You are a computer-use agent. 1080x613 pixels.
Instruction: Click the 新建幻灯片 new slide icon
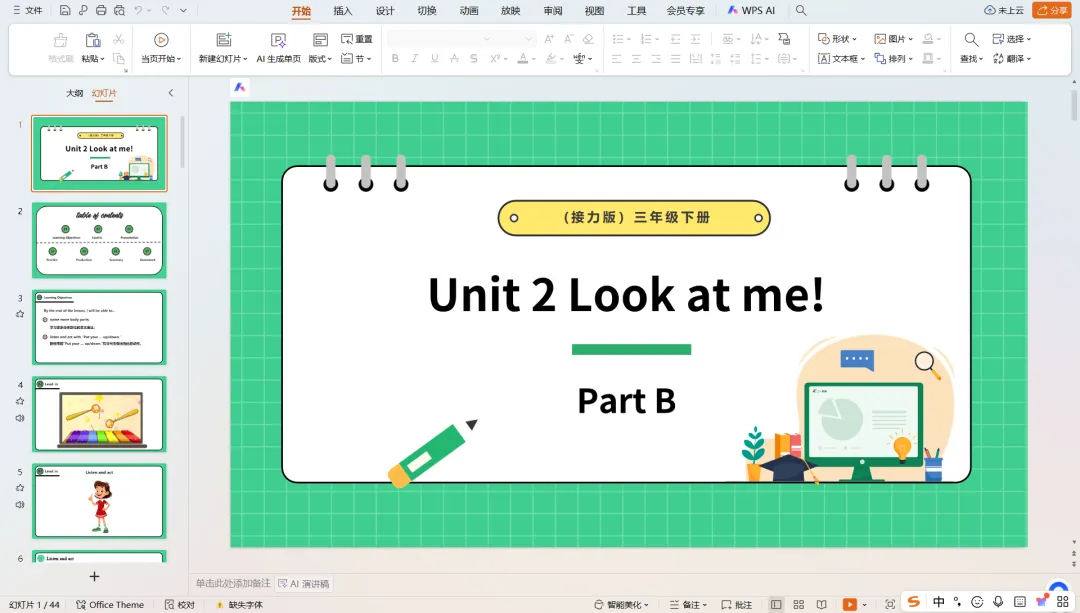[223, 40]
